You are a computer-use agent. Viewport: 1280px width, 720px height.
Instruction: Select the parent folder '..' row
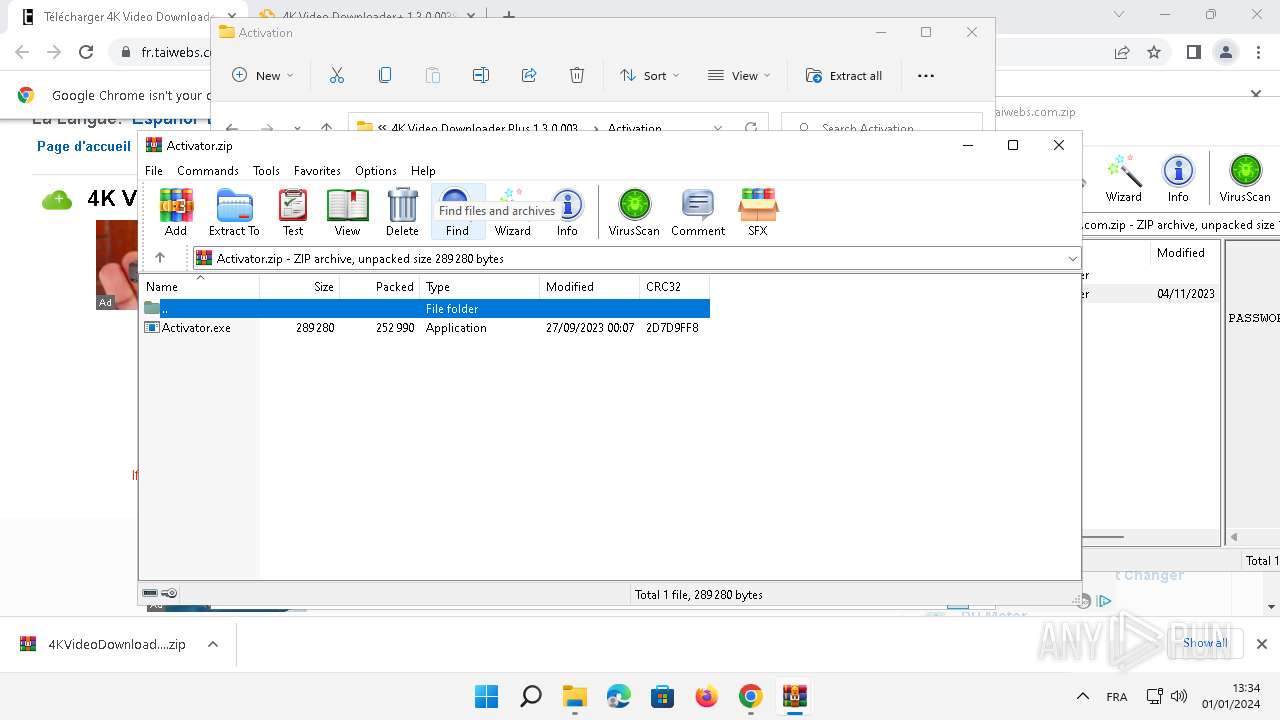coord(425,309)
